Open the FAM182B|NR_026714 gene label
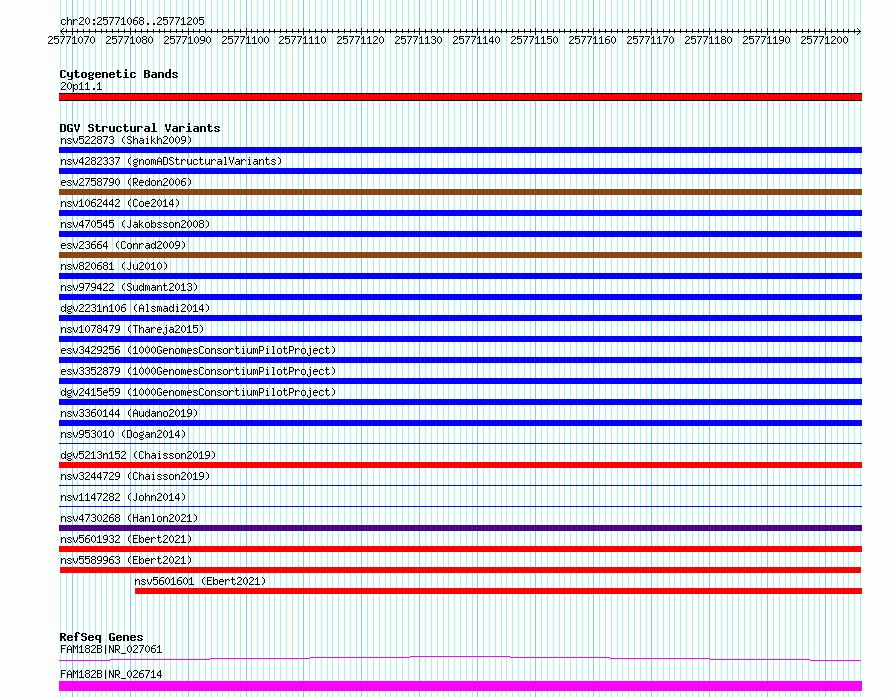 click(111, 674)
